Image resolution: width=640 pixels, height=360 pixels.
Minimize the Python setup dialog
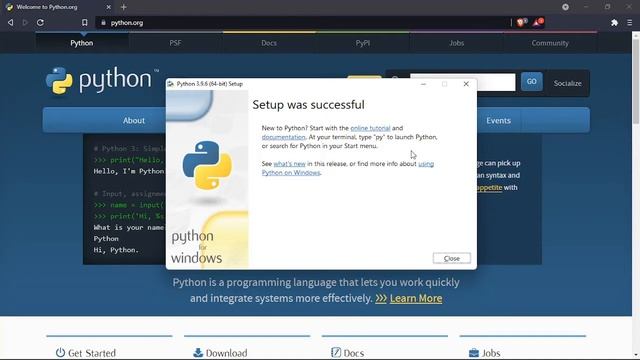click(423, 84)
